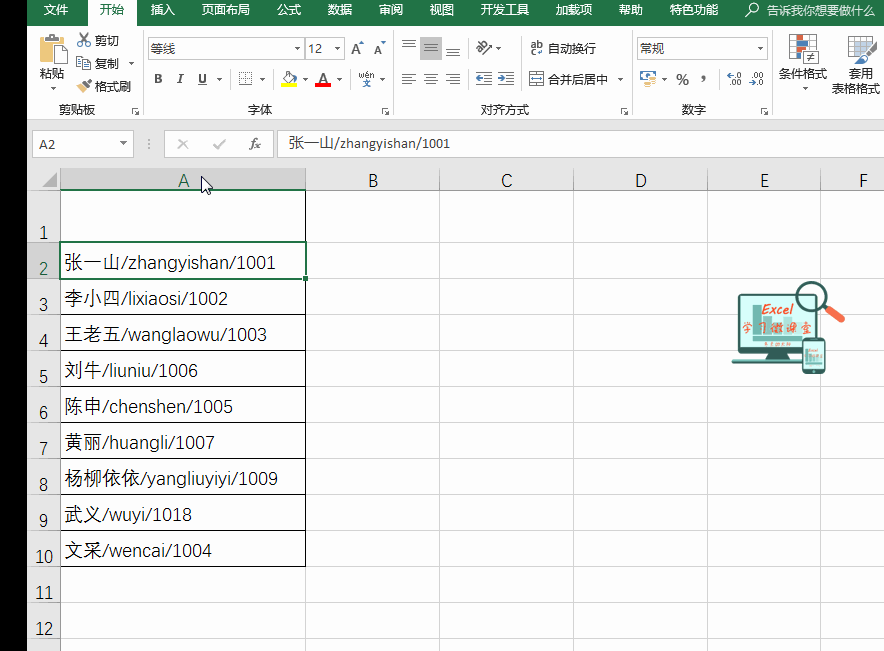This screenshot has height=651, width=884.
Task: Toggle align text right
Action: [453, 79]
